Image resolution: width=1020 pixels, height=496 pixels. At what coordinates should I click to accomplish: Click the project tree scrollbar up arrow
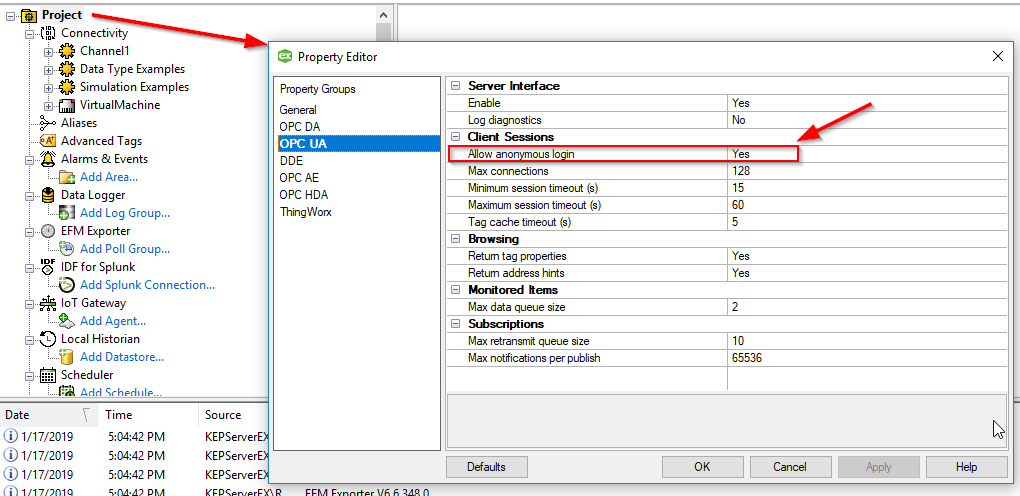[x=384, y=14]
